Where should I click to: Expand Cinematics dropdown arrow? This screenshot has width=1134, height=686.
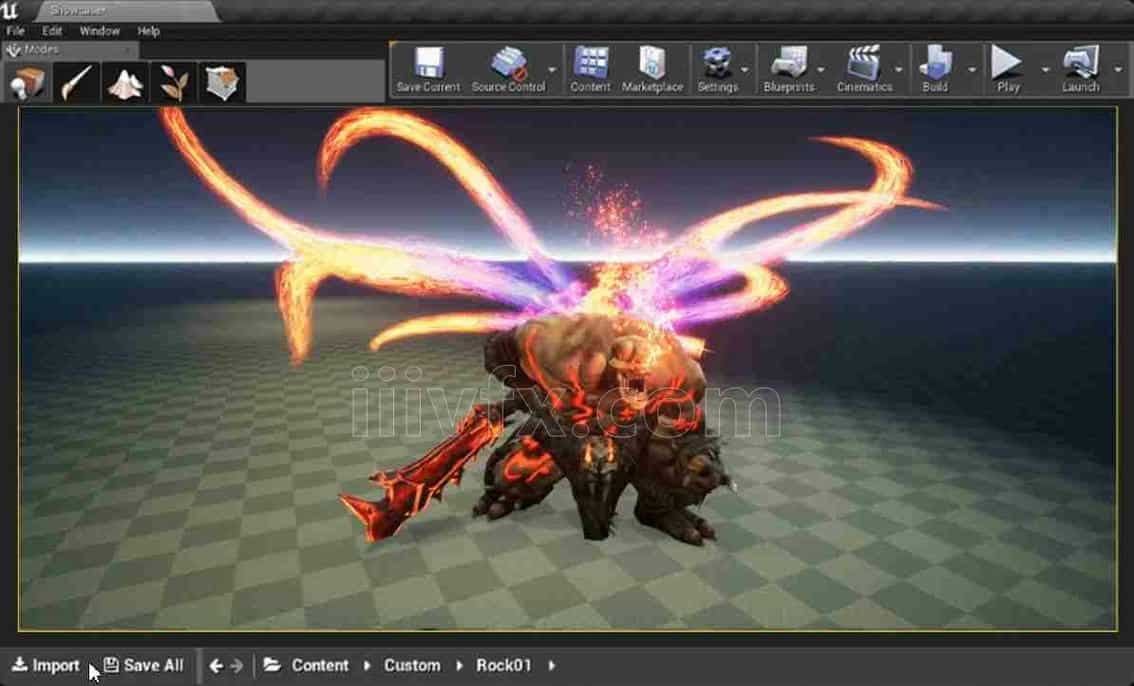coord(899,70)
